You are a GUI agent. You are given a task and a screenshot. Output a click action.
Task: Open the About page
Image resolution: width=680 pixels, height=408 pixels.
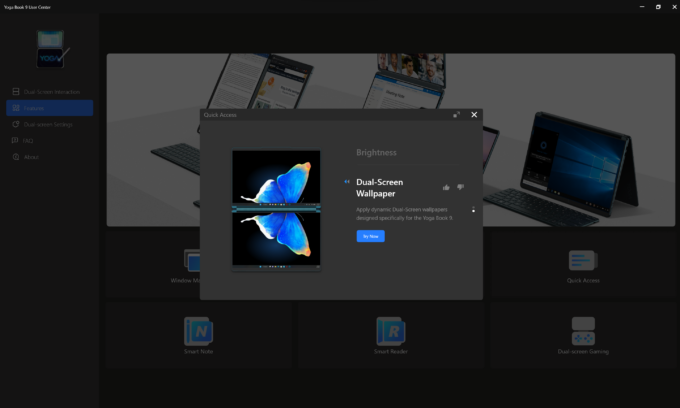31,156
